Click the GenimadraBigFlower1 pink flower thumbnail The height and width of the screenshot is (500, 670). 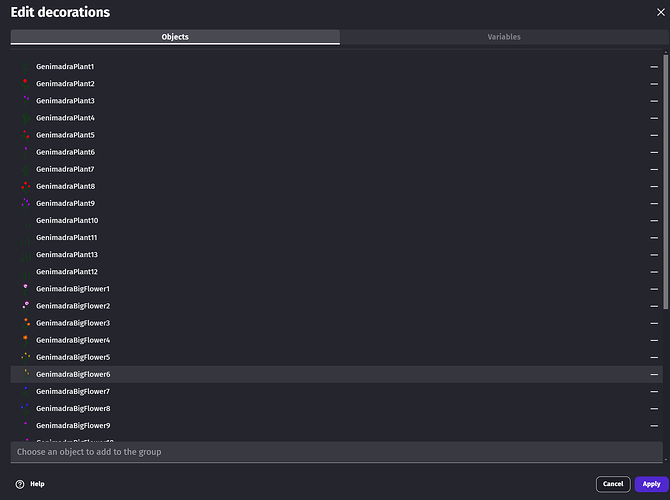click(x=25, y=289)
